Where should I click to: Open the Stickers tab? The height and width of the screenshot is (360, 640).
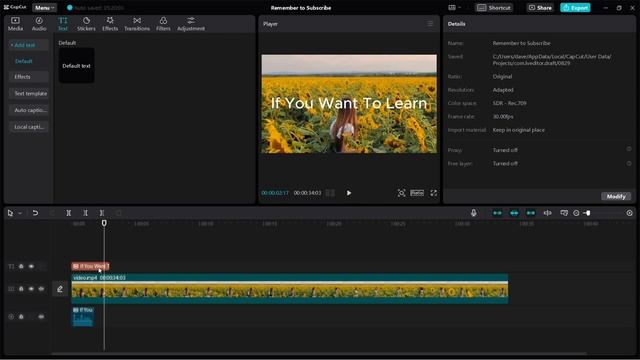pos(86,24)
